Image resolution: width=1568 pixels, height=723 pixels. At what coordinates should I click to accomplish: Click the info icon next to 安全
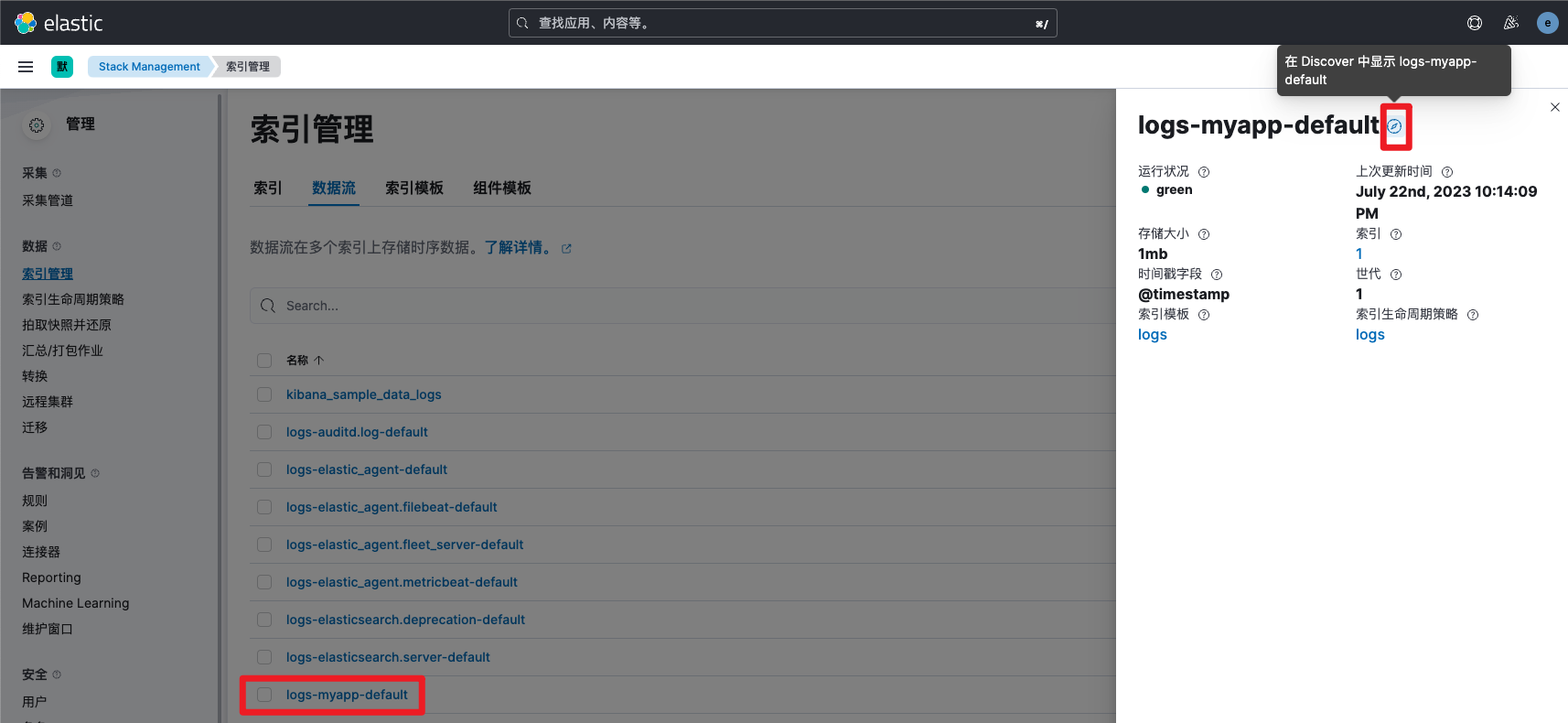(57, 674)
